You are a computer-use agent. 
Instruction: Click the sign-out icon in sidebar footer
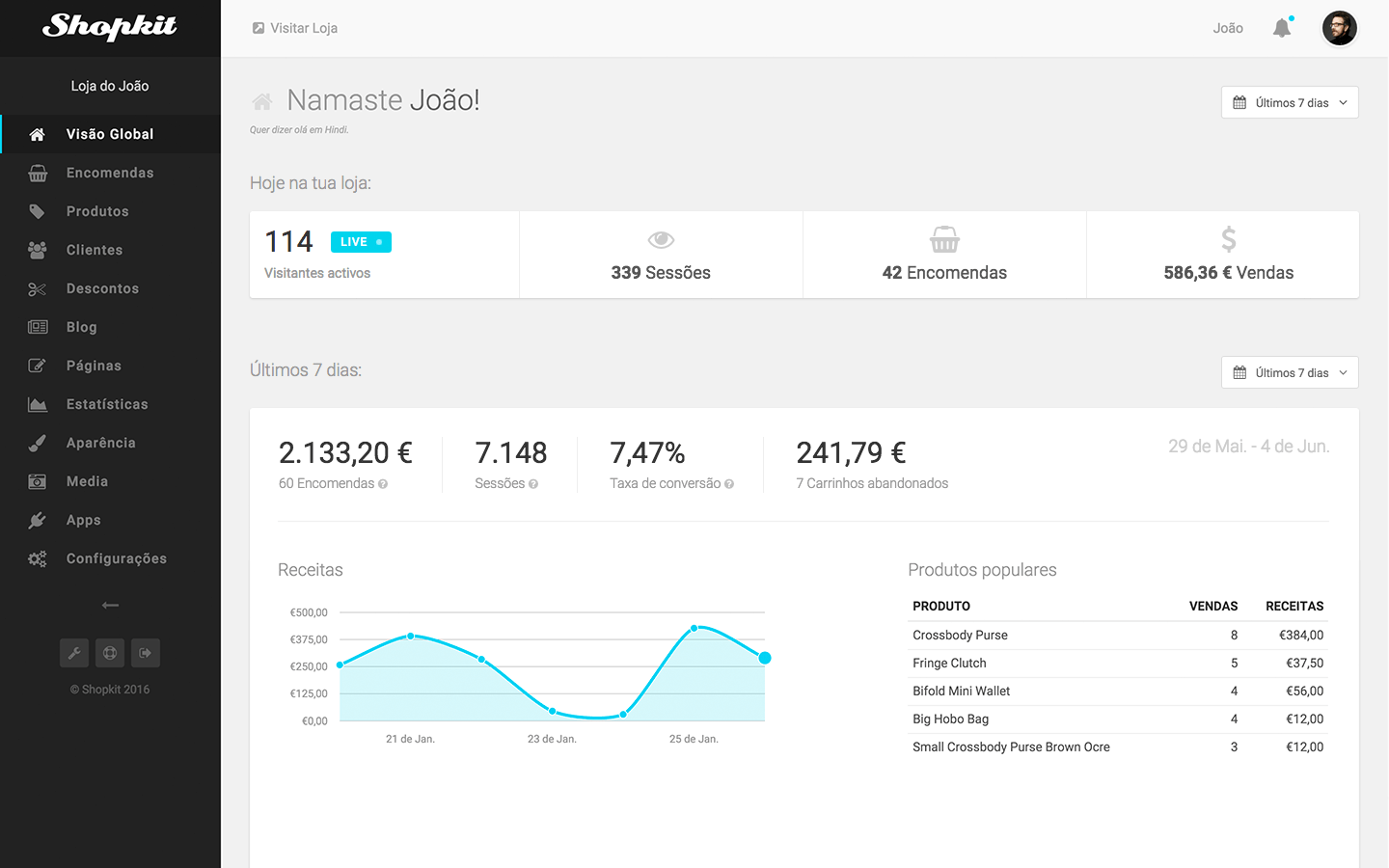click(x=145, y=653)
